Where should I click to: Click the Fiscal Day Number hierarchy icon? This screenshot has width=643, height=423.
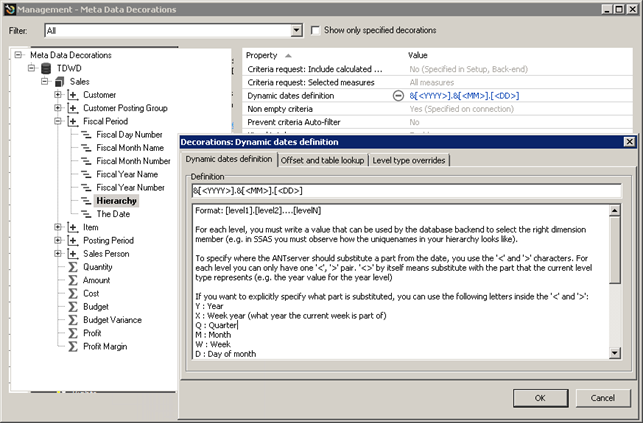pos(86,134)
